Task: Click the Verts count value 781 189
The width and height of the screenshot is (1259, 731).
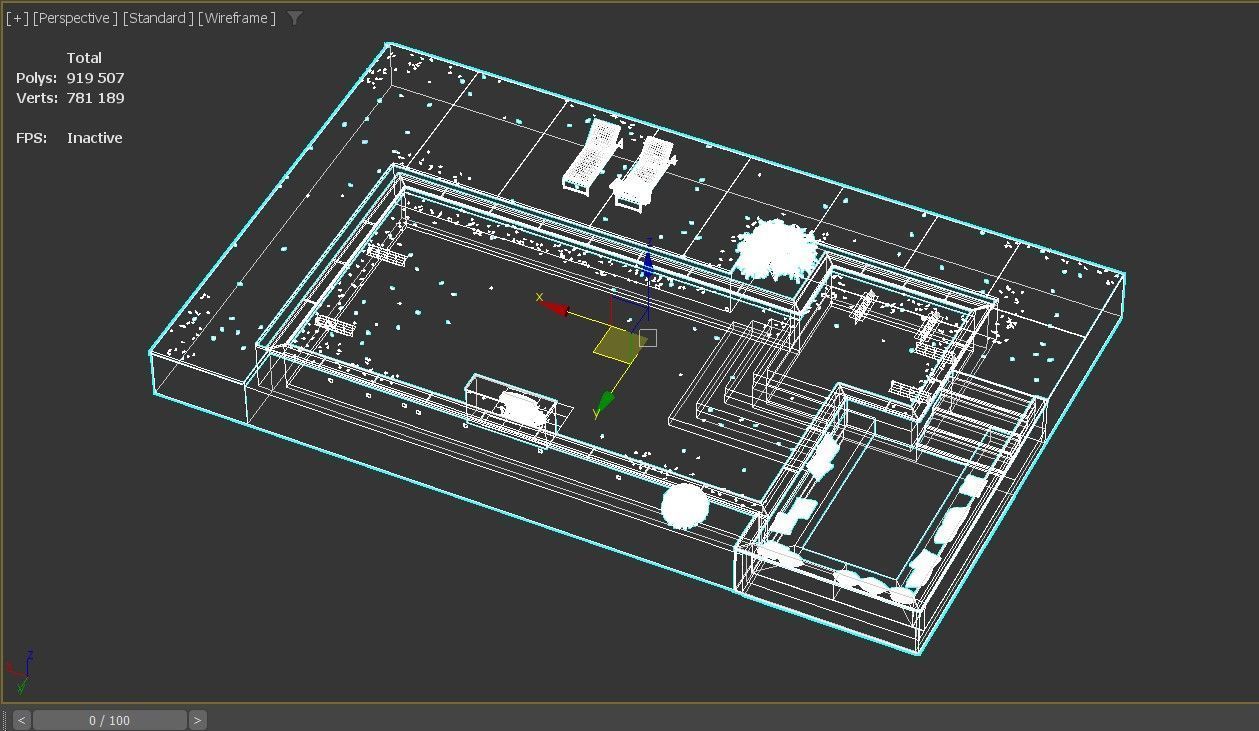Action: click(96, 98)
